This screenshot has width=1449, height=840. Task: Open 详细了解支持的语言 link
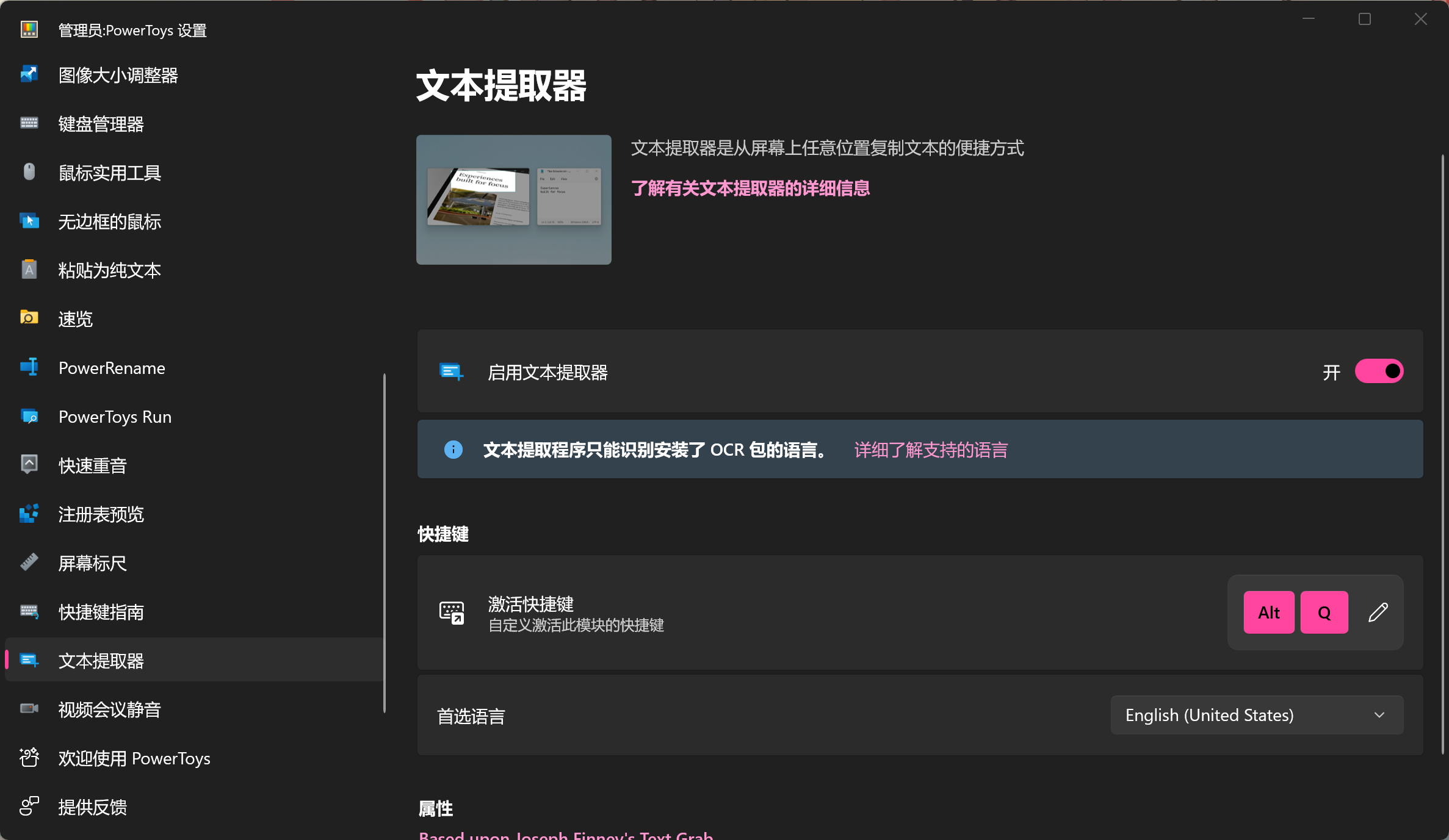931,450
